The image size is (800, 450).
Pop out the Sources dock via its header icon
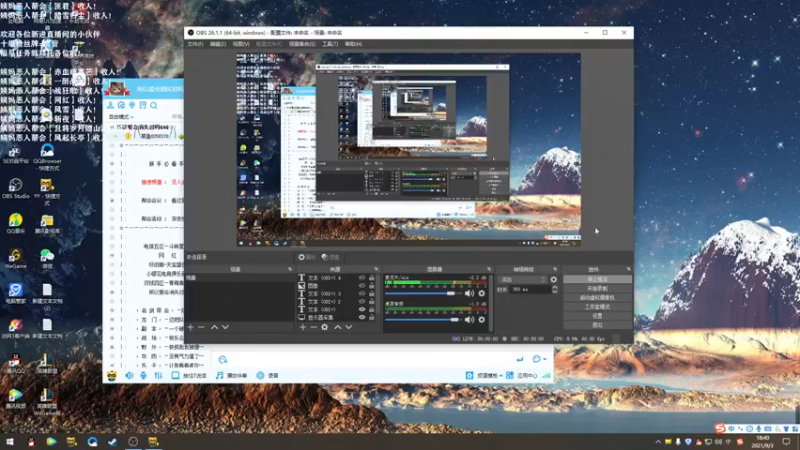pos(376,269)
